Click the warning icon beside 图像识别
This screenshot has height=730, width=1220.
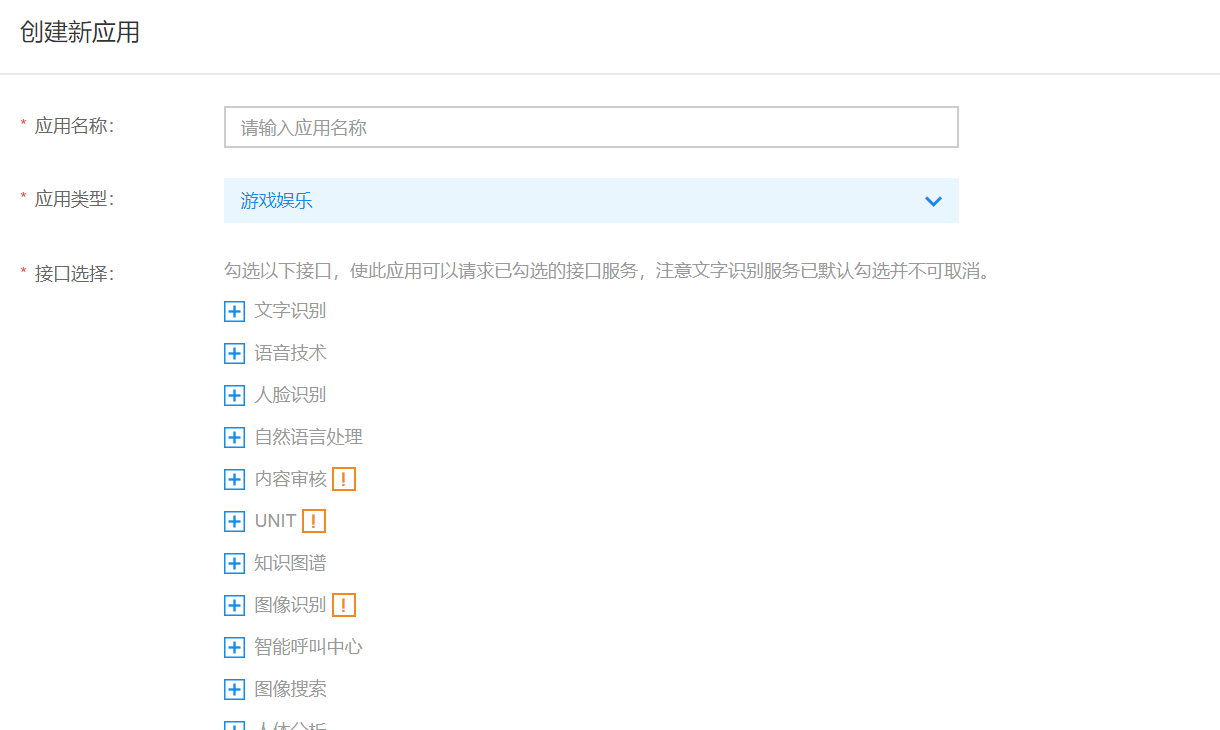point(344,605)
